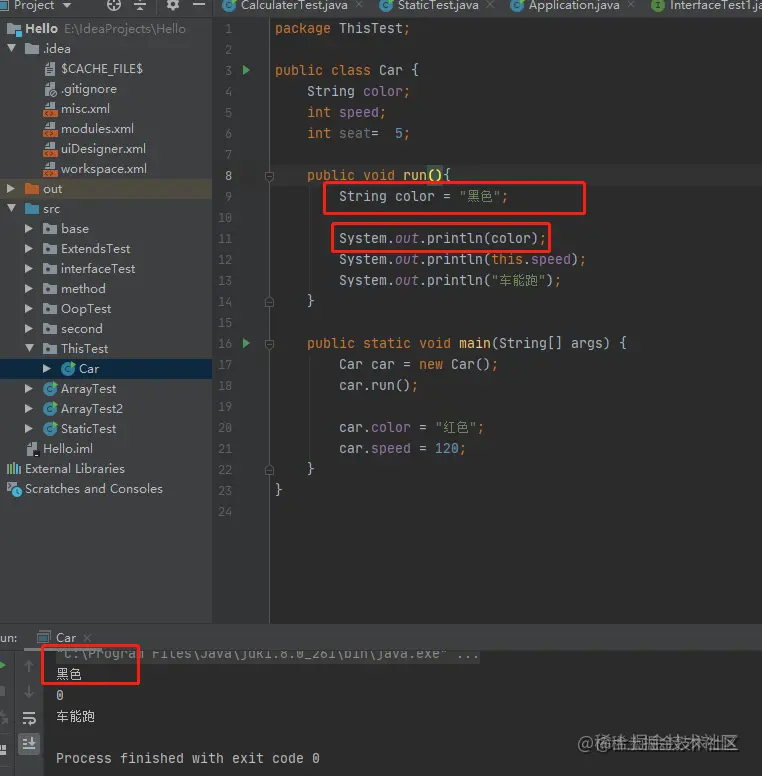The image size is (762, 776).
Task: Expand the out folder
Action: 10,189
